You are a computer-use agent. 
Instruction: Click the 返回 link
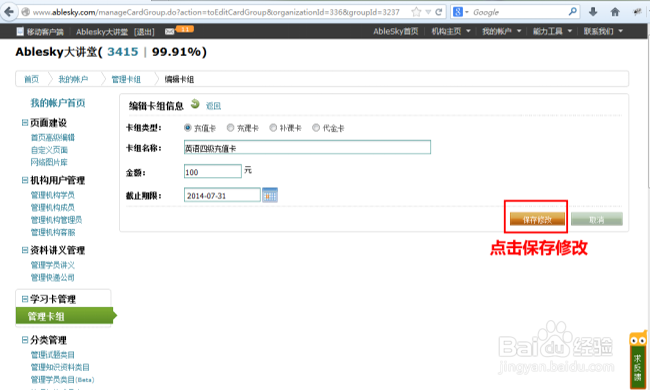(x=213, y=106)
